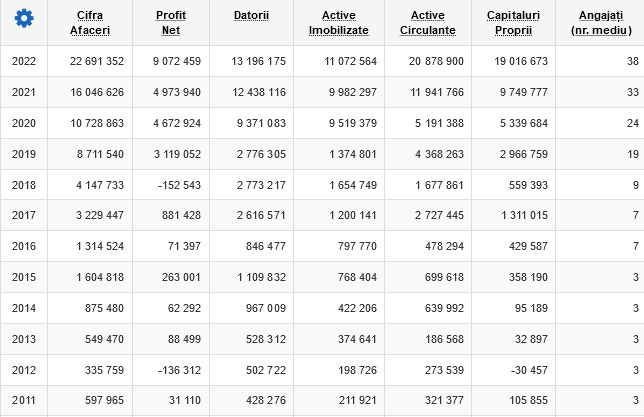
Task: Click the Angajați (nr. mediu) header
Action: click(x=601, y=23)
